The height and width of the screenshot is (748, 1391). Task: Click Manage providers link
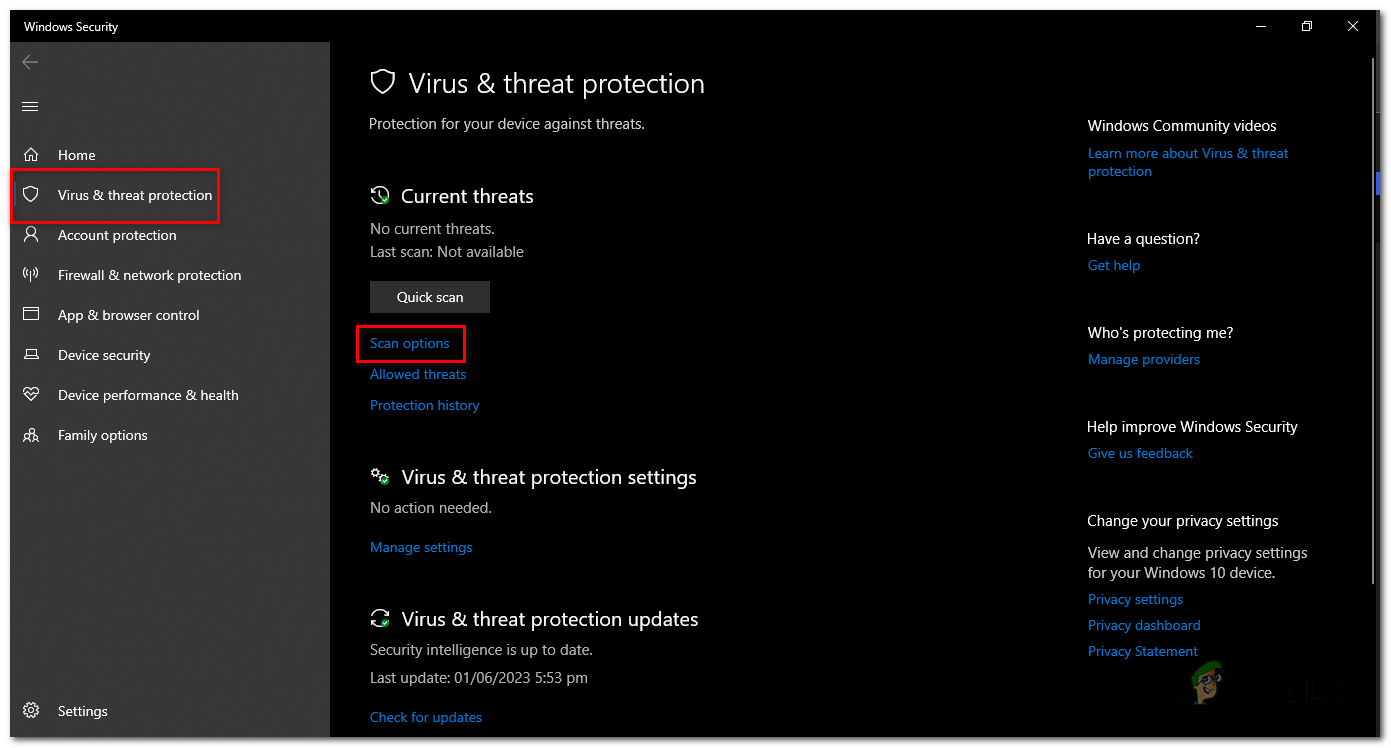1143,359
